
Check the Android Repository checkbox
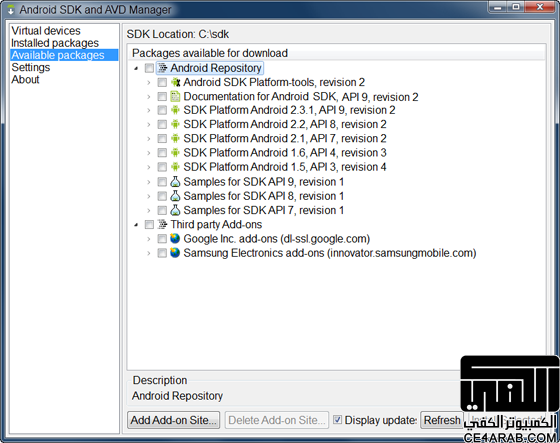[149, 68]
